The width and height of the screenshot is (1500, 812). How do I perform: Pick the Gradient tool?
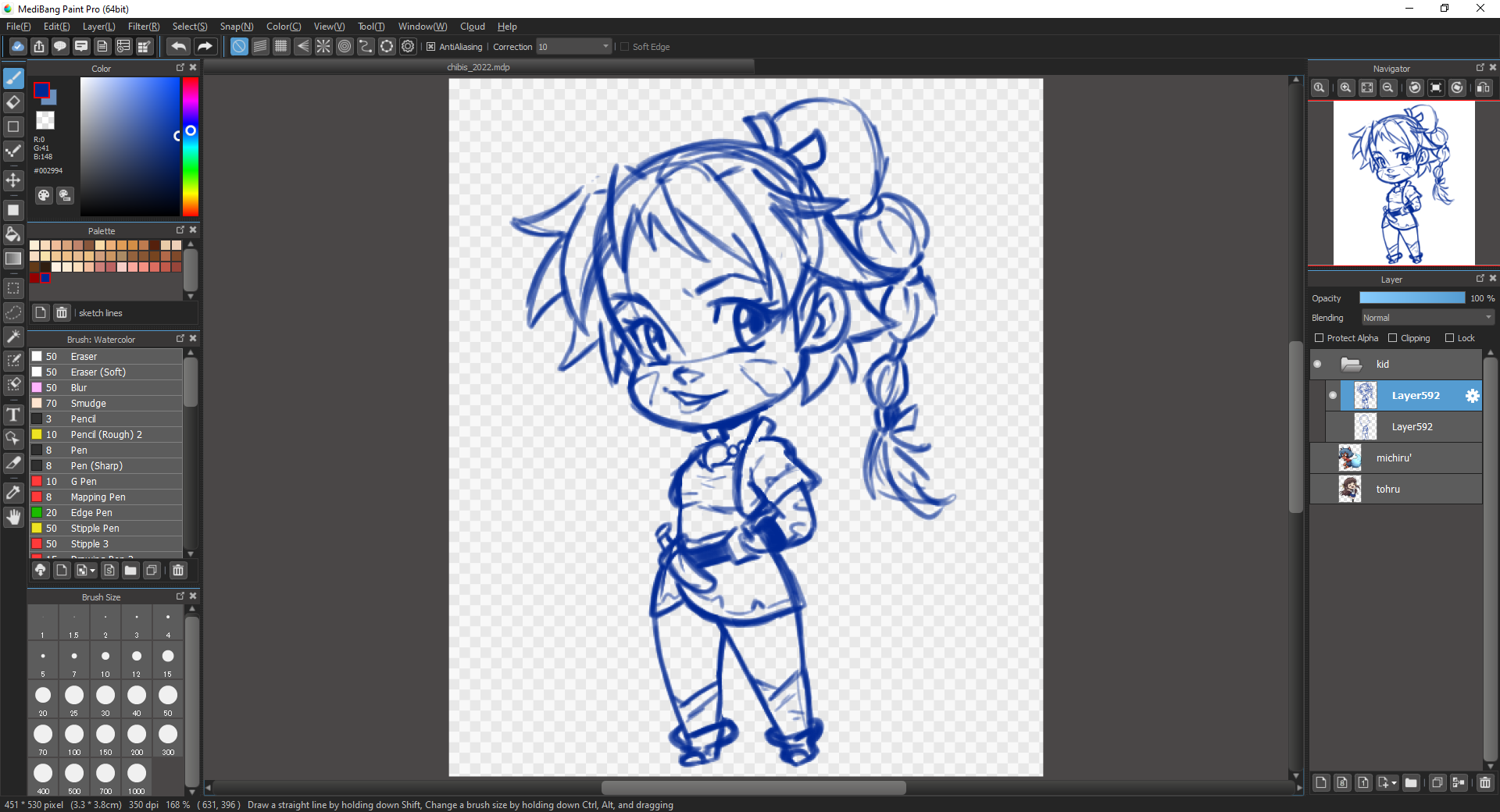tap(13, 258)
